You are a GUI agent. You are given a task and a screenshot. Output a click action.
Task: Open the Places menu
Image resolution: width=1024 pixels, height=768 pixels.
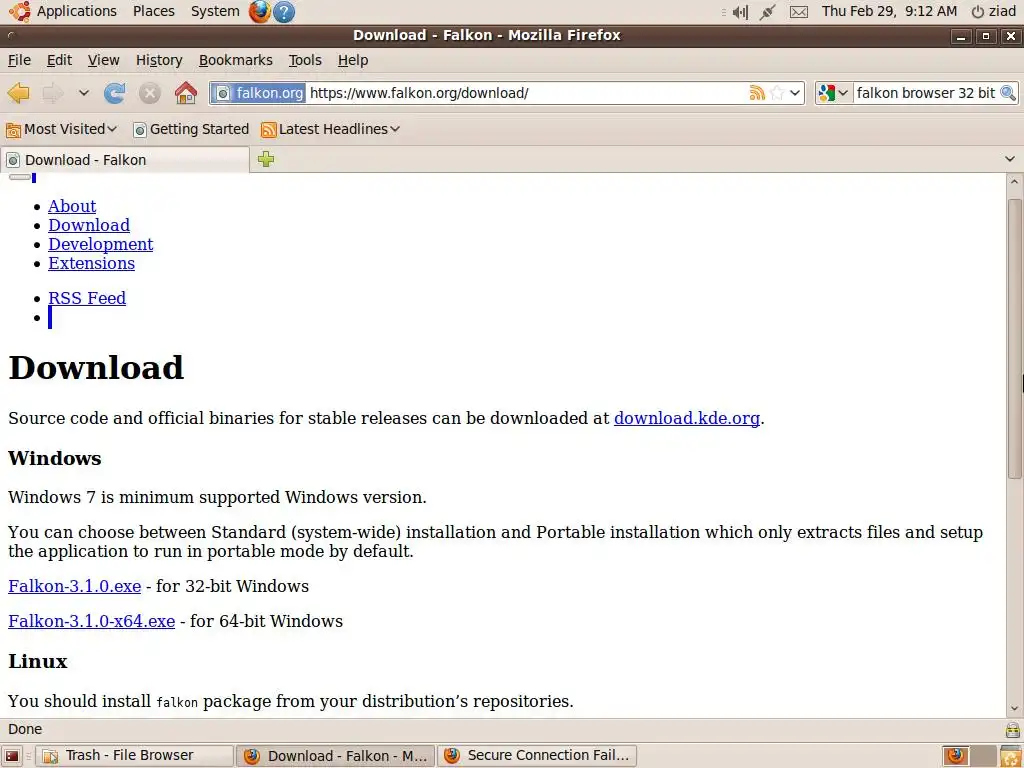pos(153,11)
